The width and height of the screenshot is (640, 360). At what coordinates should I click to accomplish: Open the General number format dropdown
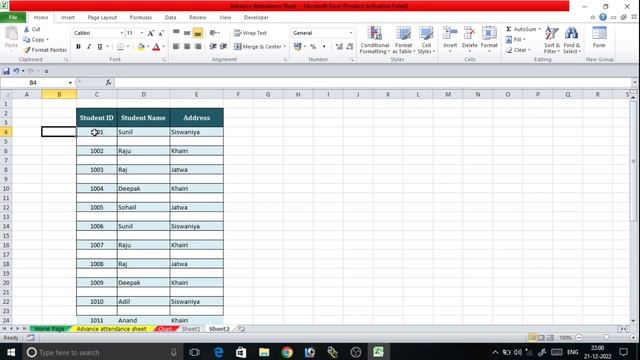351,33
